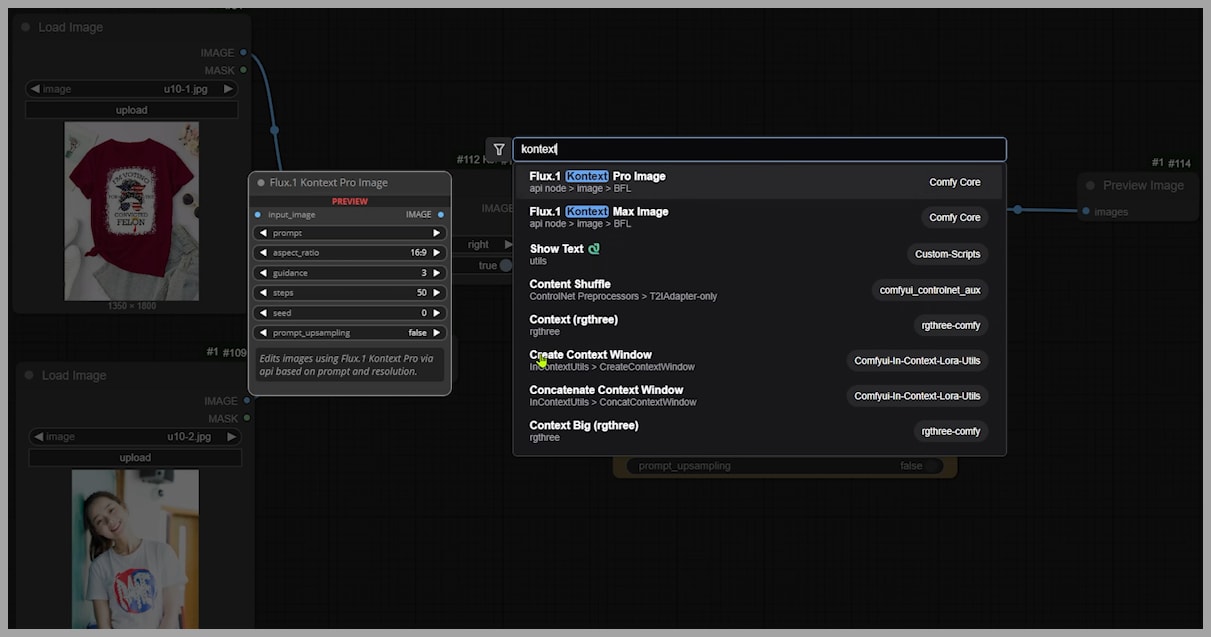Toggle the prompt_upsampling false value in the preview node
Image resolution: width=1211 pixels, height=637 pixels.
(417, 333)
